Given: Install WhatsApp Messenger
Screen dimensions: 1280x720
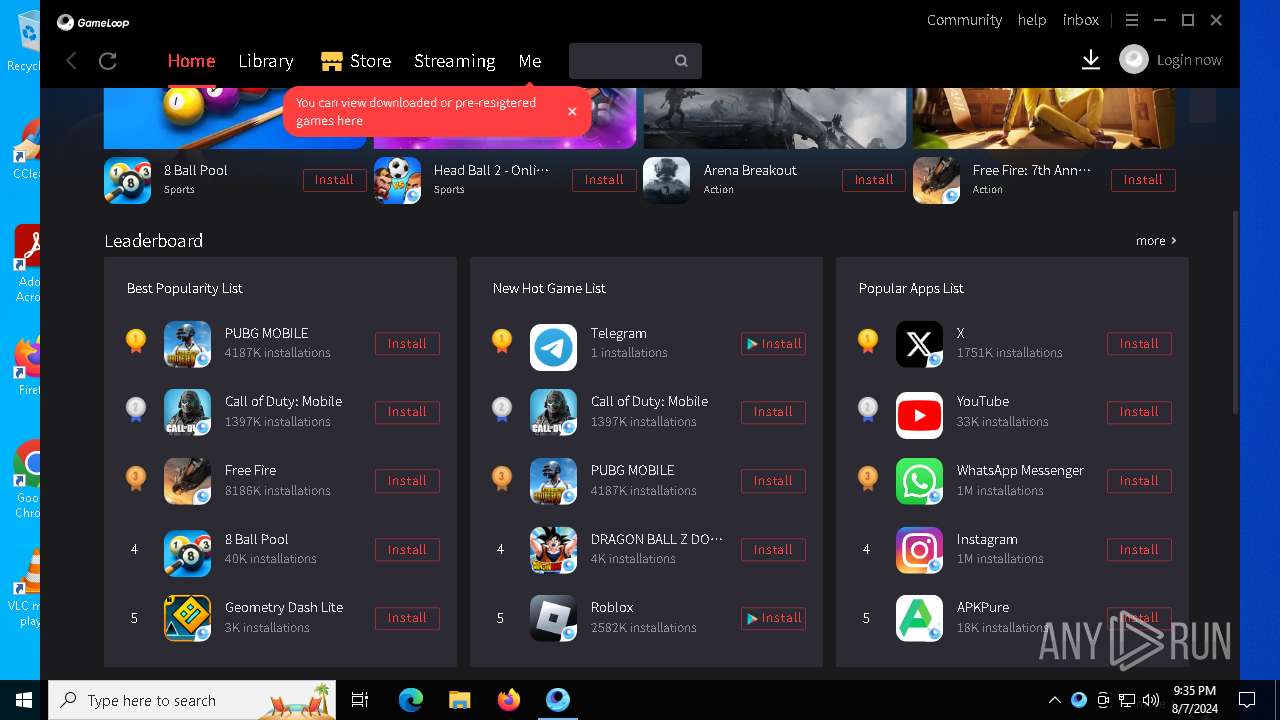Looking at the screenshot, I should [1139, 481].
